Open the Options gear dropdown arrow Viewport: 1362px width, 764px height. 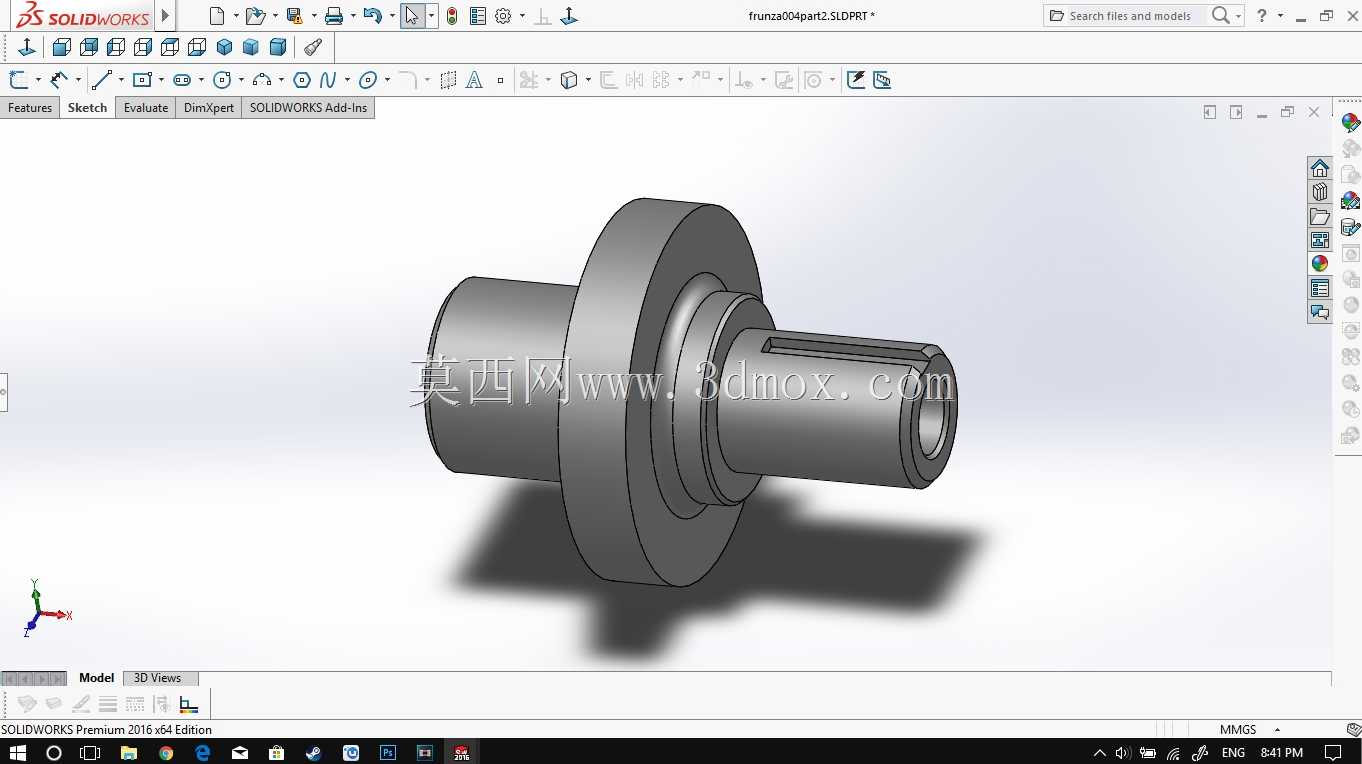[522, 16]
